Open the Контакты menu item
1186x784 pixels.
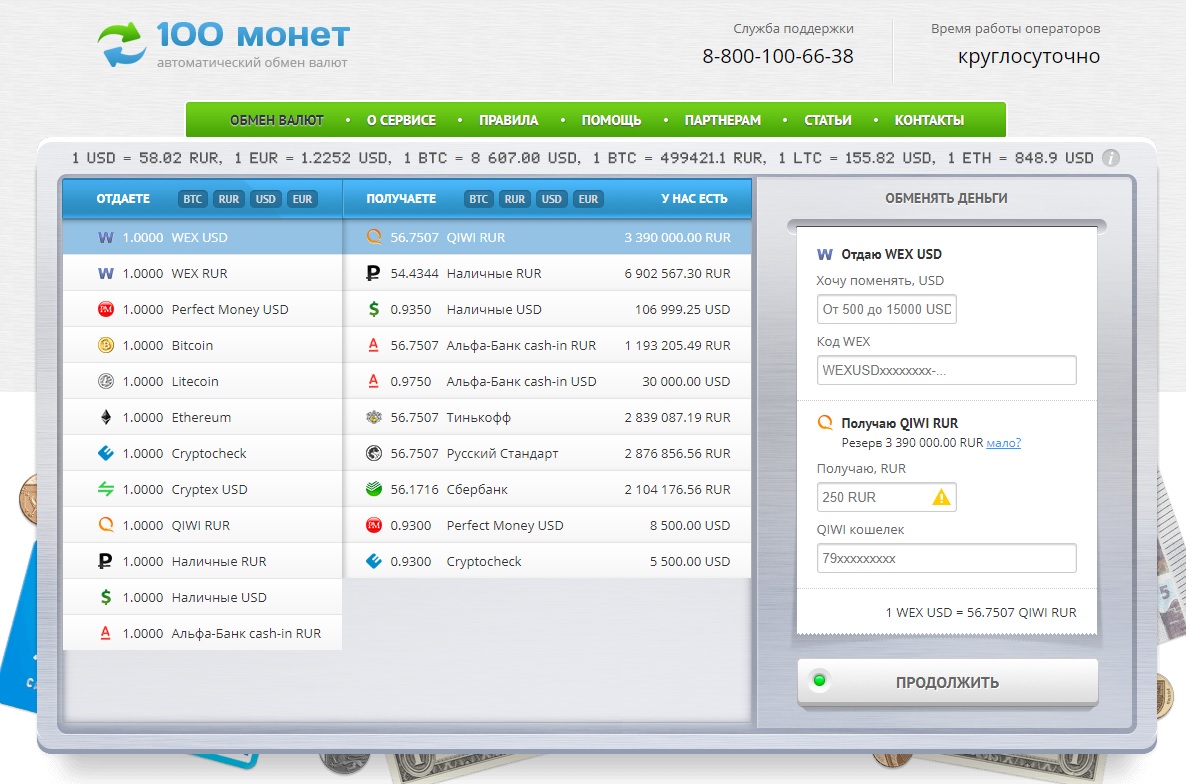click(x=929, y=120)
